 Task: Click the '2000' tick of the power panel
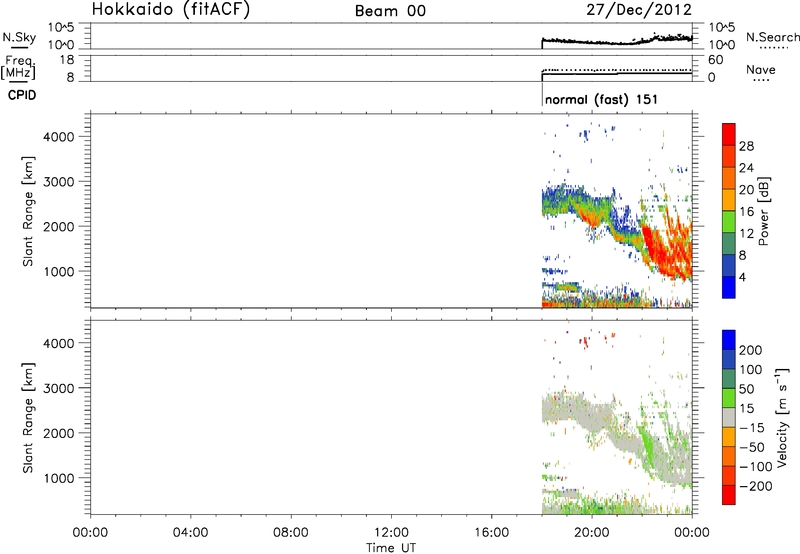[59, 226]
